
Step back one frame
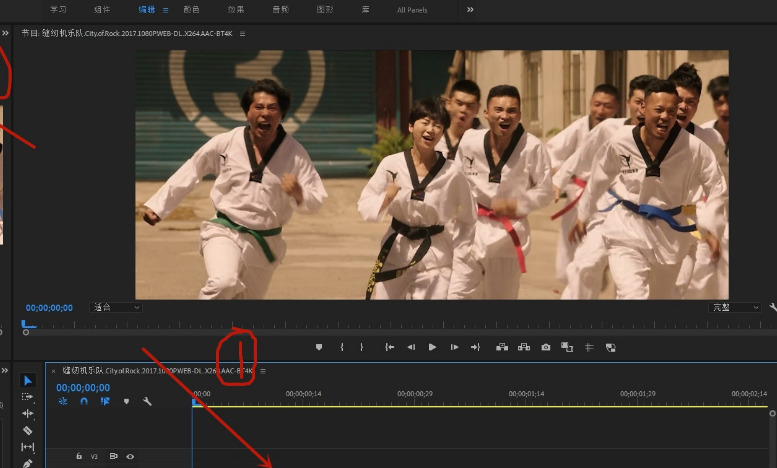[x=411, y=347]
